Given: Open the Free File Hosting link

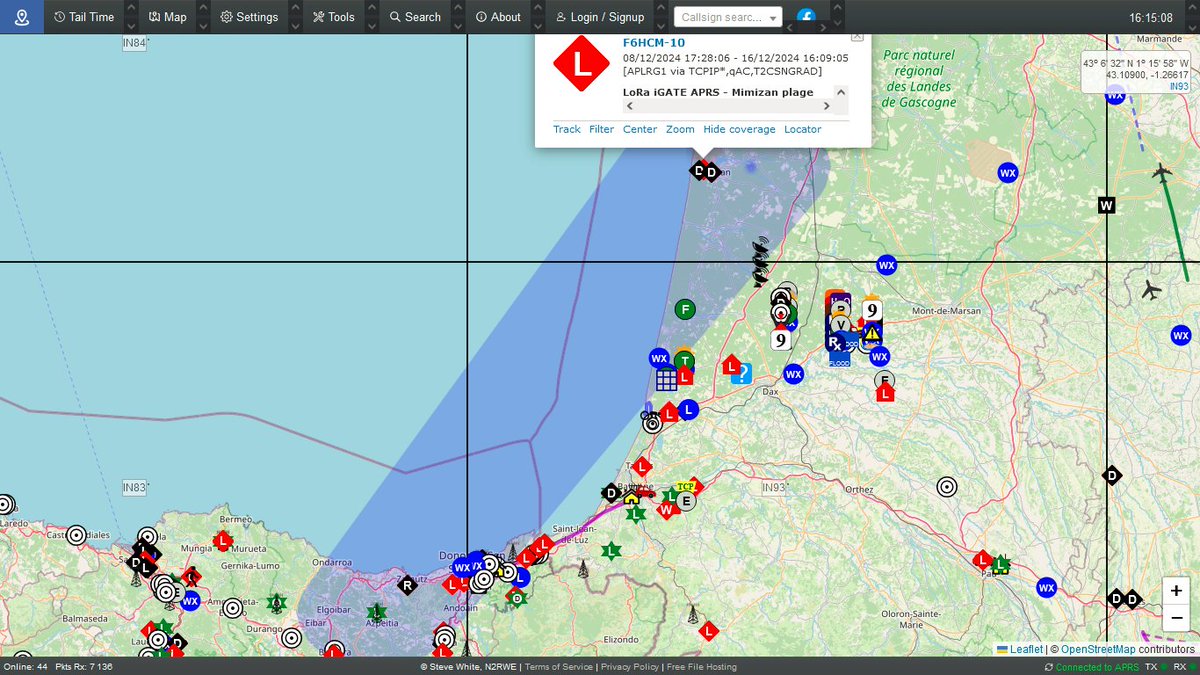Looking at the screenshot, I should coord(701,667).
